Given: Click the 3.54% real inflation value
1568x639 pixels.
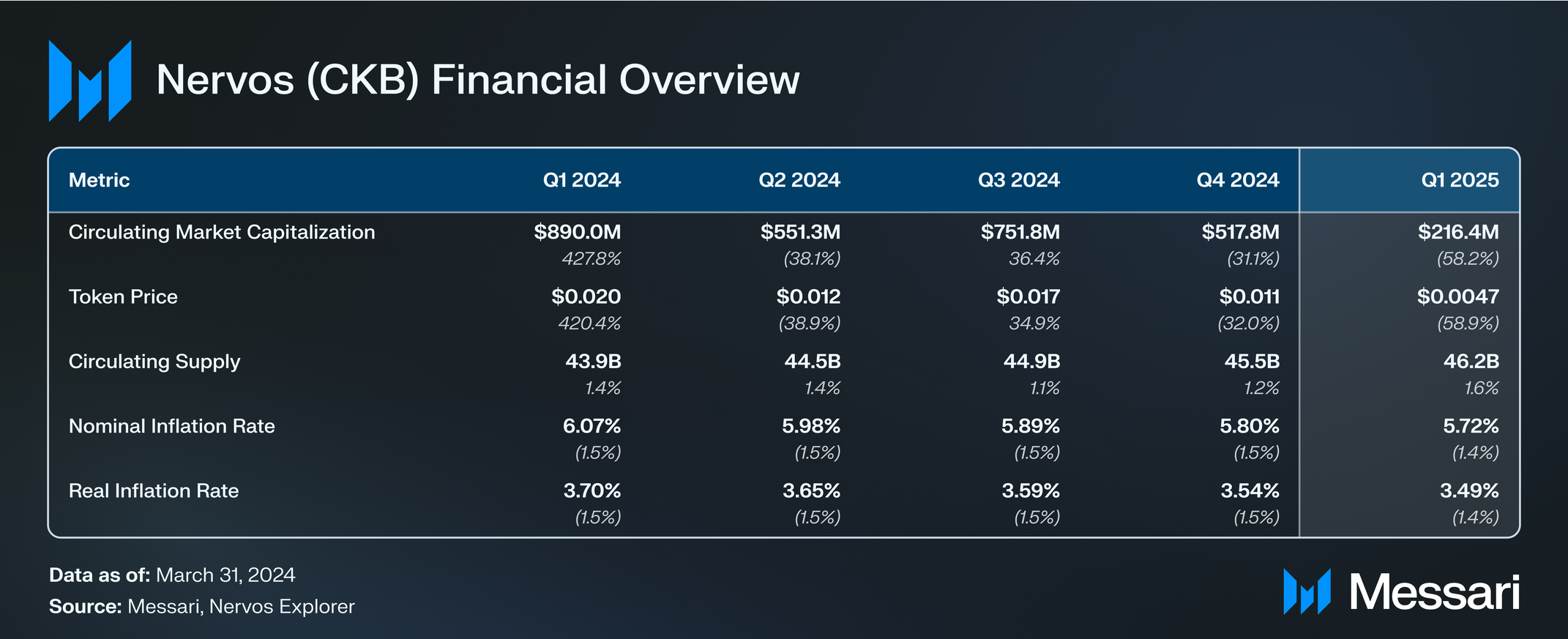Looking at the screenshot, I should [x=1250, y=490].
